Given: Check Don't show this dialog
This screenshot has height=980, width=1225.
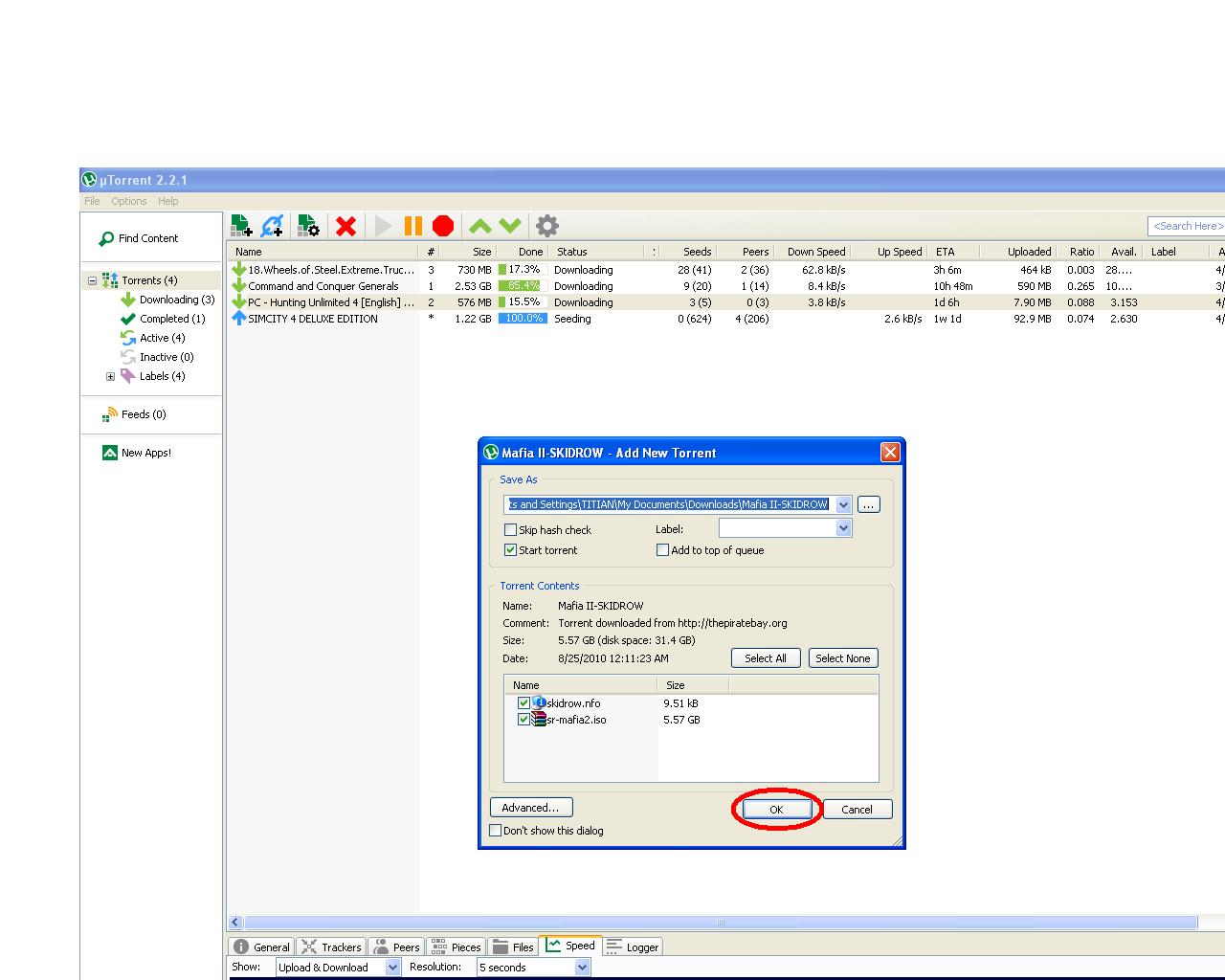Looking at the screenshot, I should pyautogui.click(x=496, y=831).
